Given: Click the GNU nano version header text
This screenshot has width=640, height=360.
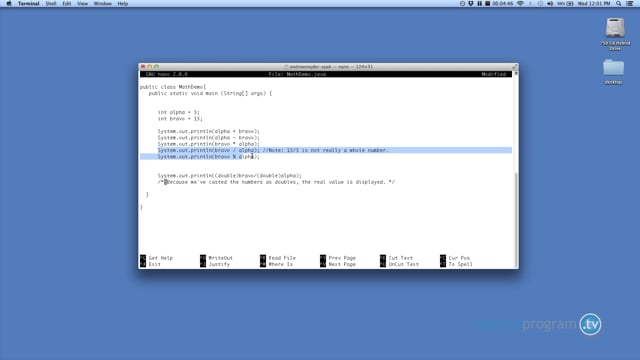Looking at the screenshot, I should (167, 74).
